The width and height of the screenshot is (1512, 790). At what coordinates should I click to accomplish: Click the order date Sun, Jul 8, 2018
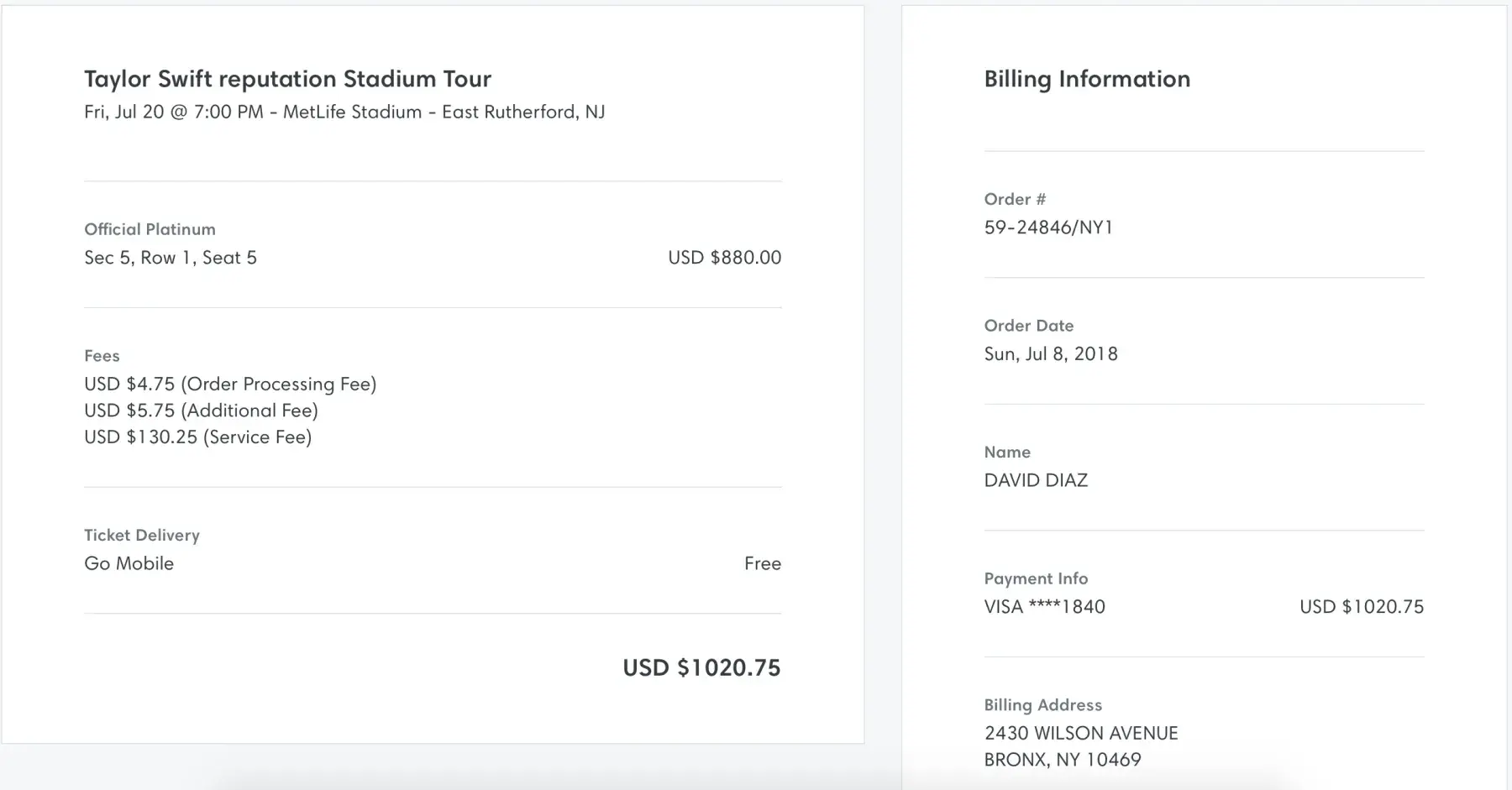(1051, 354)
